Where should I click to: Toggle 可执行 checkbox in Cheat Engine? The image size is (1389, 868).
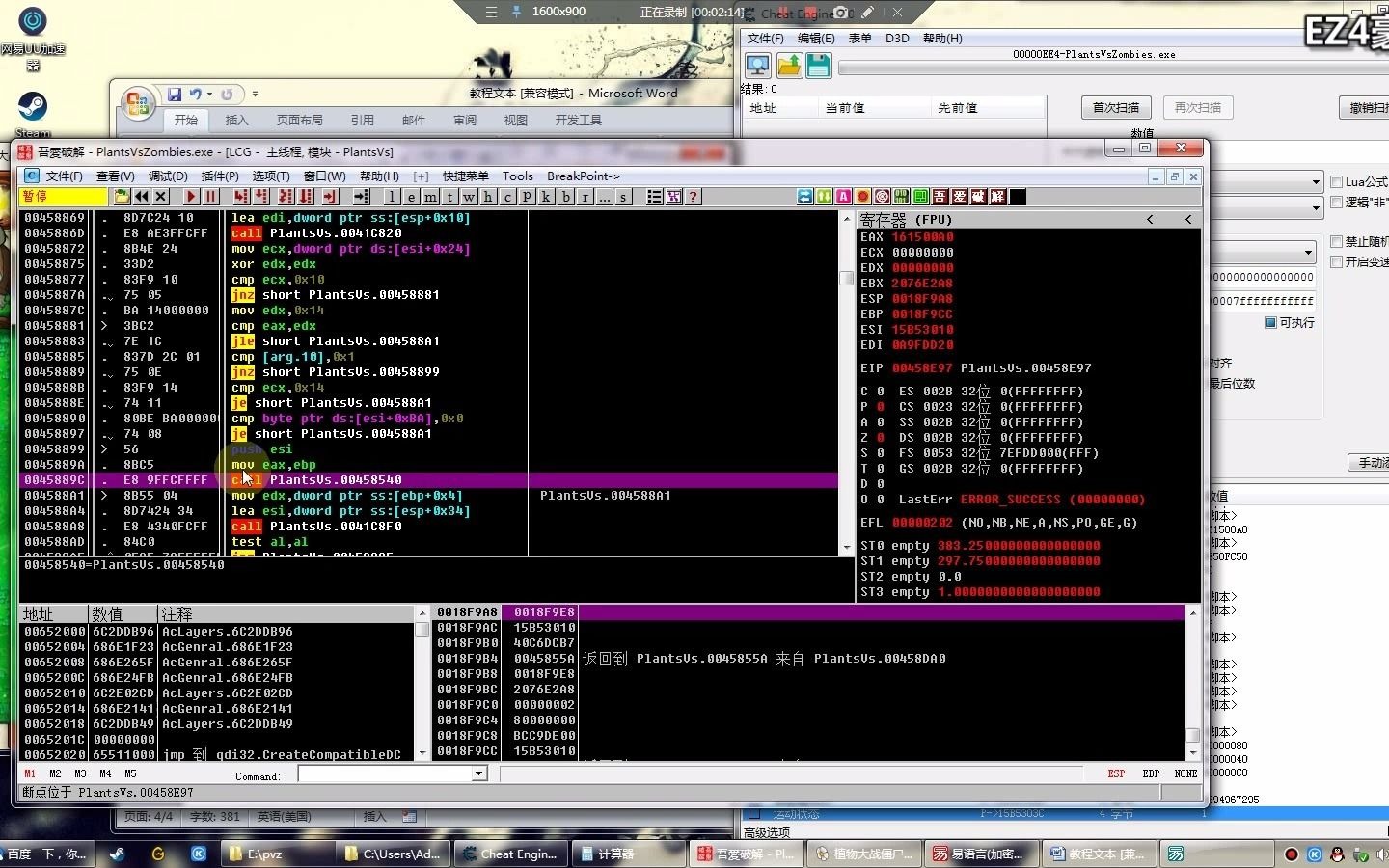[x=1271, y=322]
